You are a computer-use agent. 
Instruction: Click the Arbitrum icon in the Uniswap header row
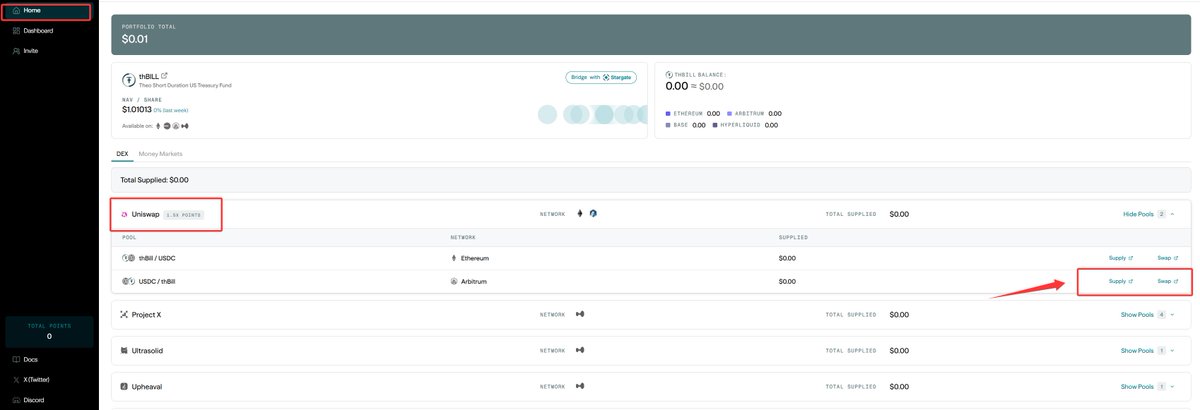click(x=593, y=214)
